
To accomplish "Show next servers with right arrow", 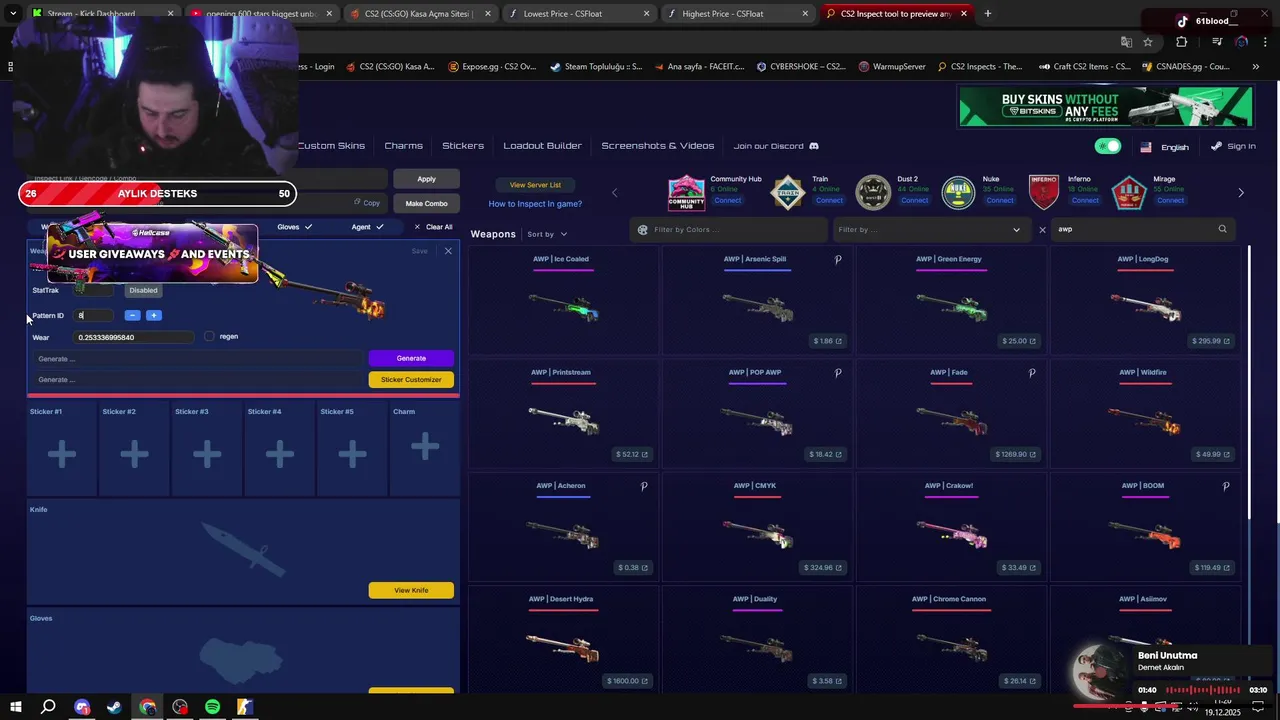I will pos(1241,193).
